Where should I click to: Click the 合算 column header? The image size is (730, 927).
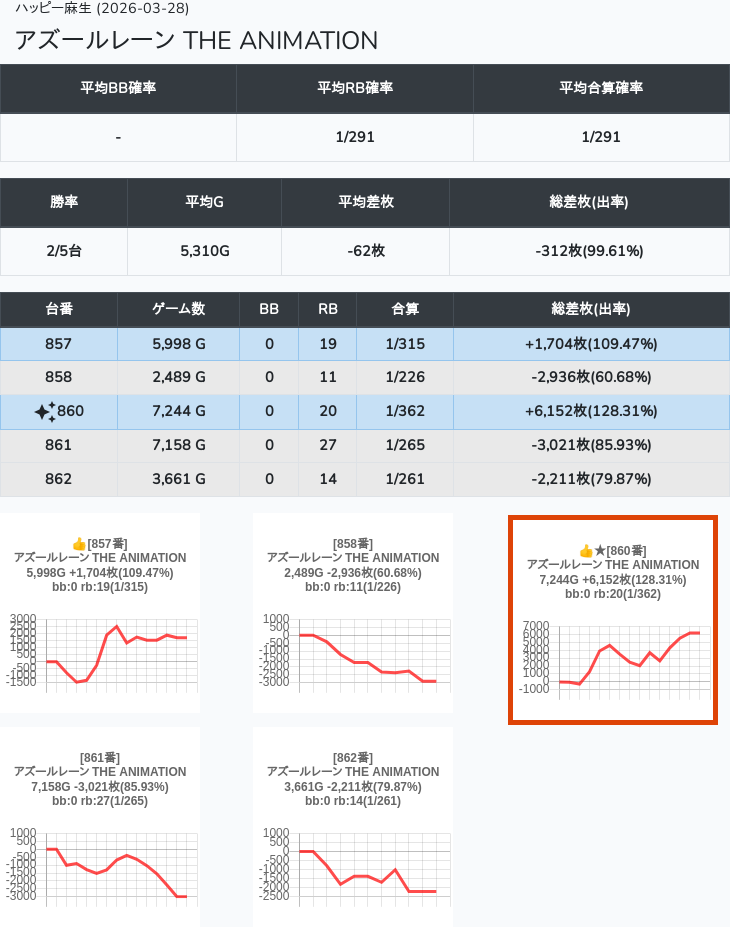click(x=405, y=310)
